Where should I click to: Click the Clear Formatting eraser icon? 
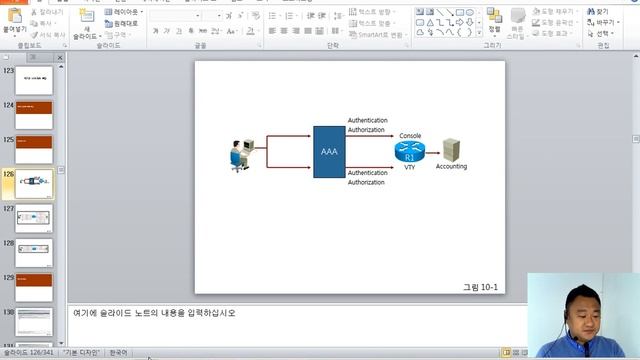point(256,16)
